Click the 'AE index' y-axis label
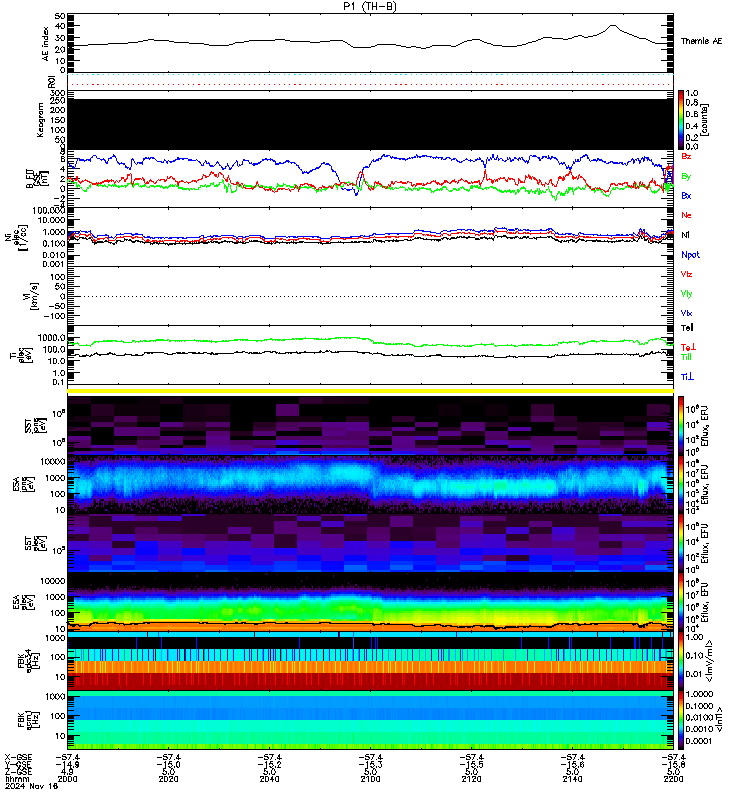The width and height of the screenshot is (750, 800). 46,44
